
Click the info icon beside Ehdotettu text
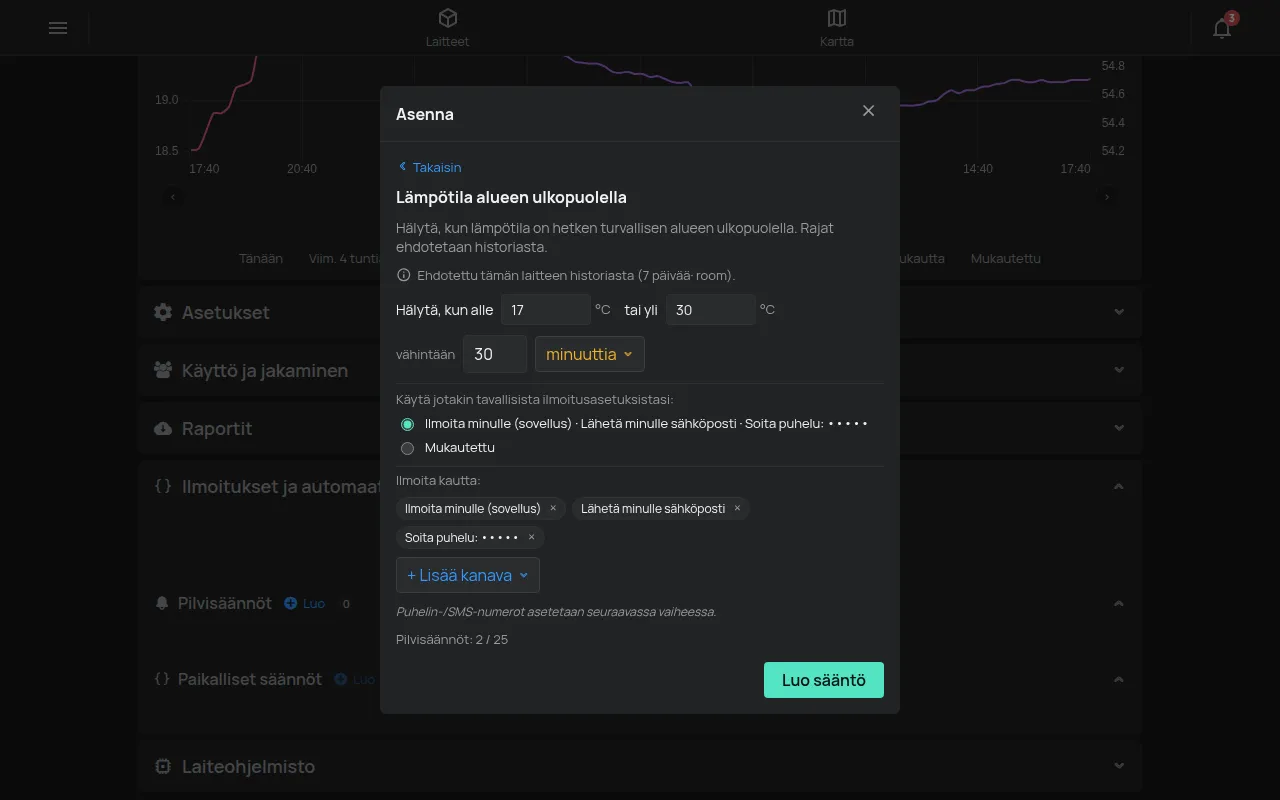tap(404, 275)
